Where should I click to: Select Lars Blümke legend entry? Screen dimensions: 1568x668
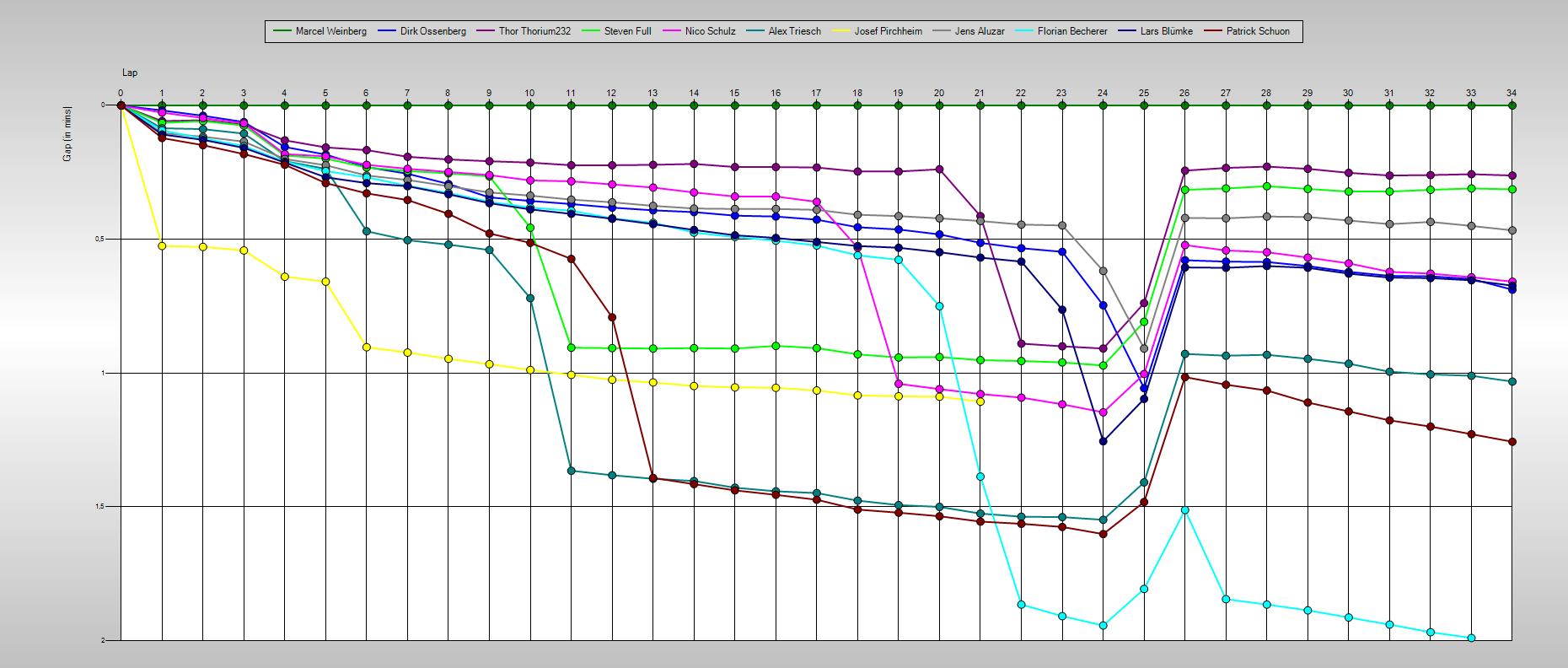coord(1156,31)
